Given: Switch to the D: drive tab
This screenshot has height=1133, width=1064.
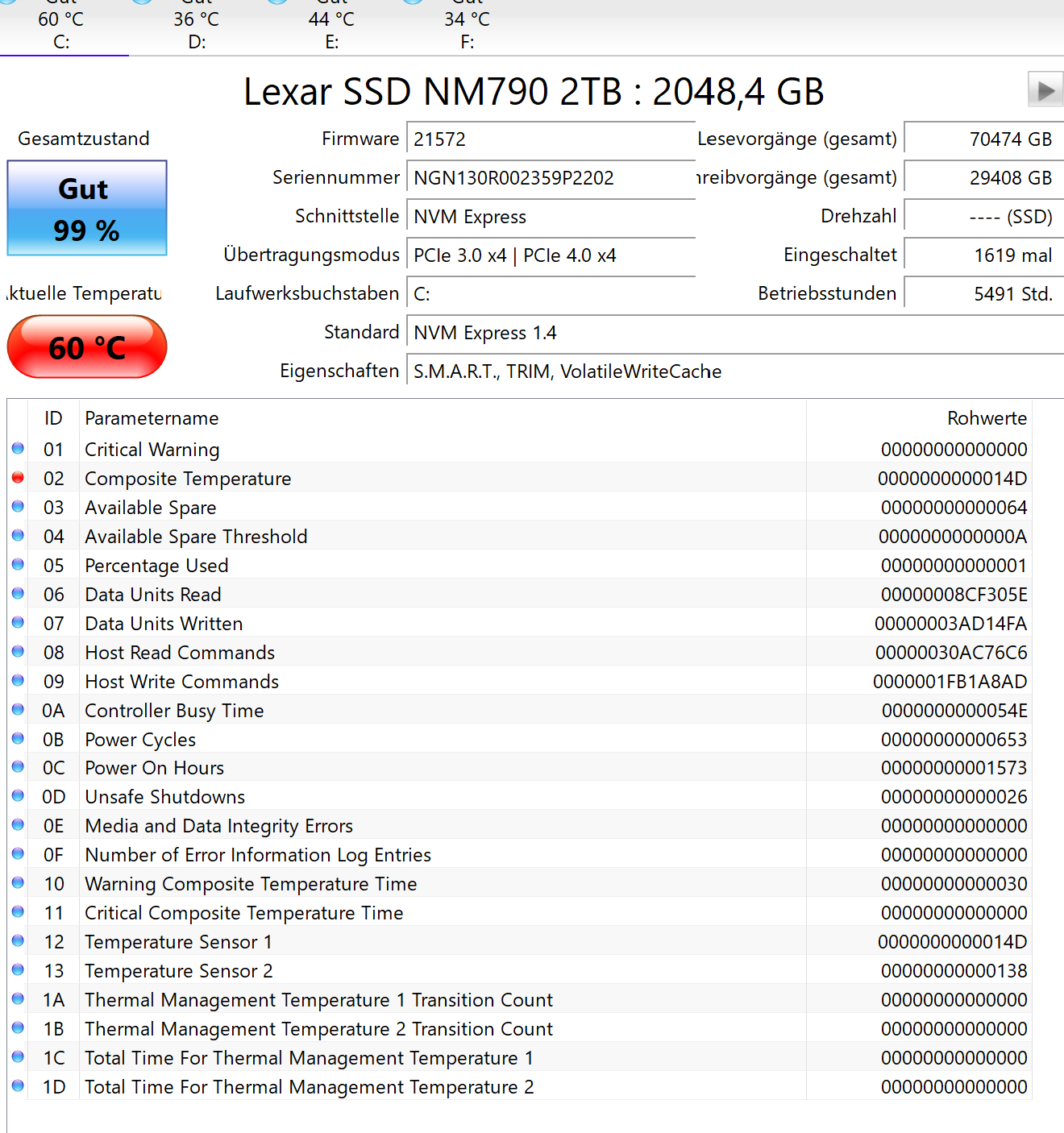Looking at the screenshot, I should click(197, 28).
